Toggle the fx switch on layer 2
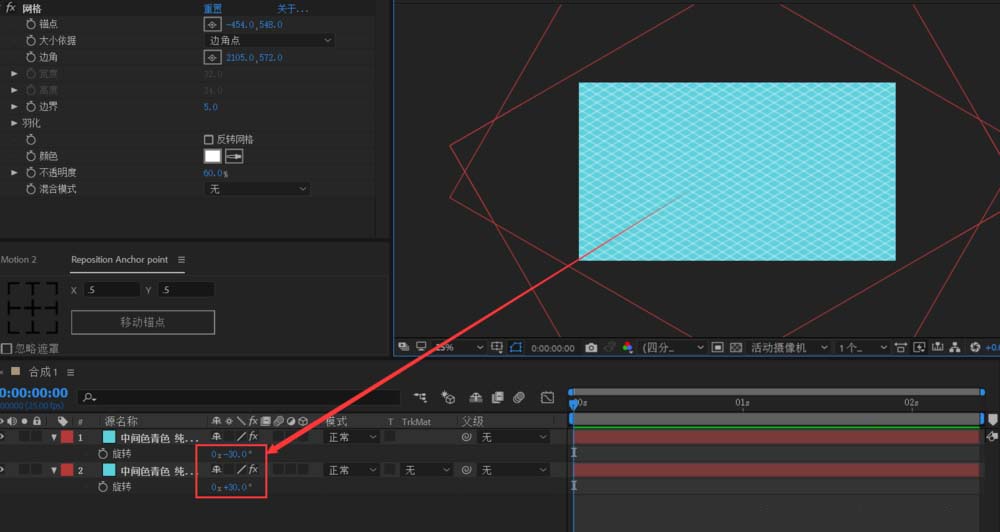 [x=253, y=469]
